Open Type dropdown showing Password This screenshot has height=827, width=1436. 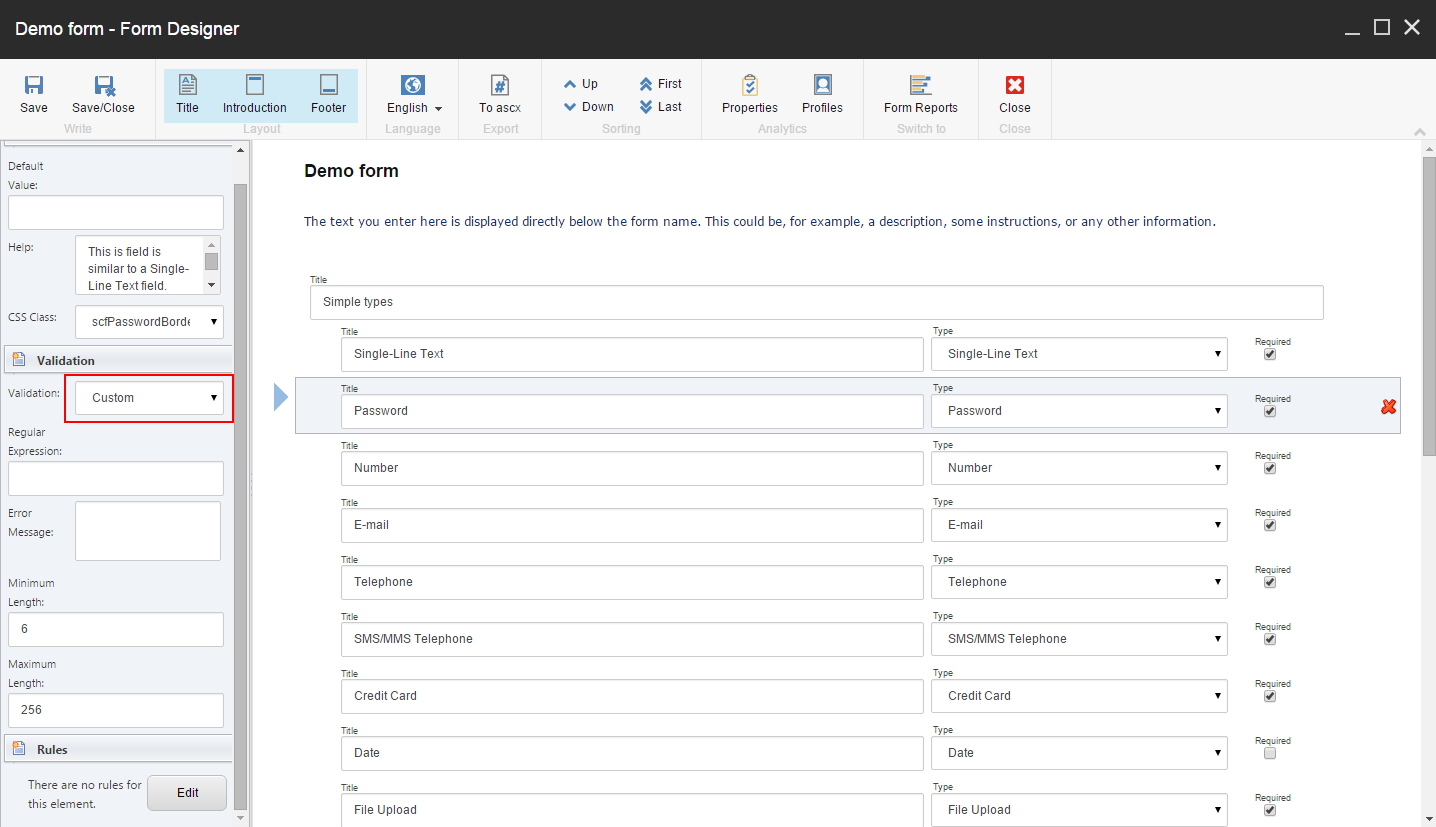tap(1079, 411)
